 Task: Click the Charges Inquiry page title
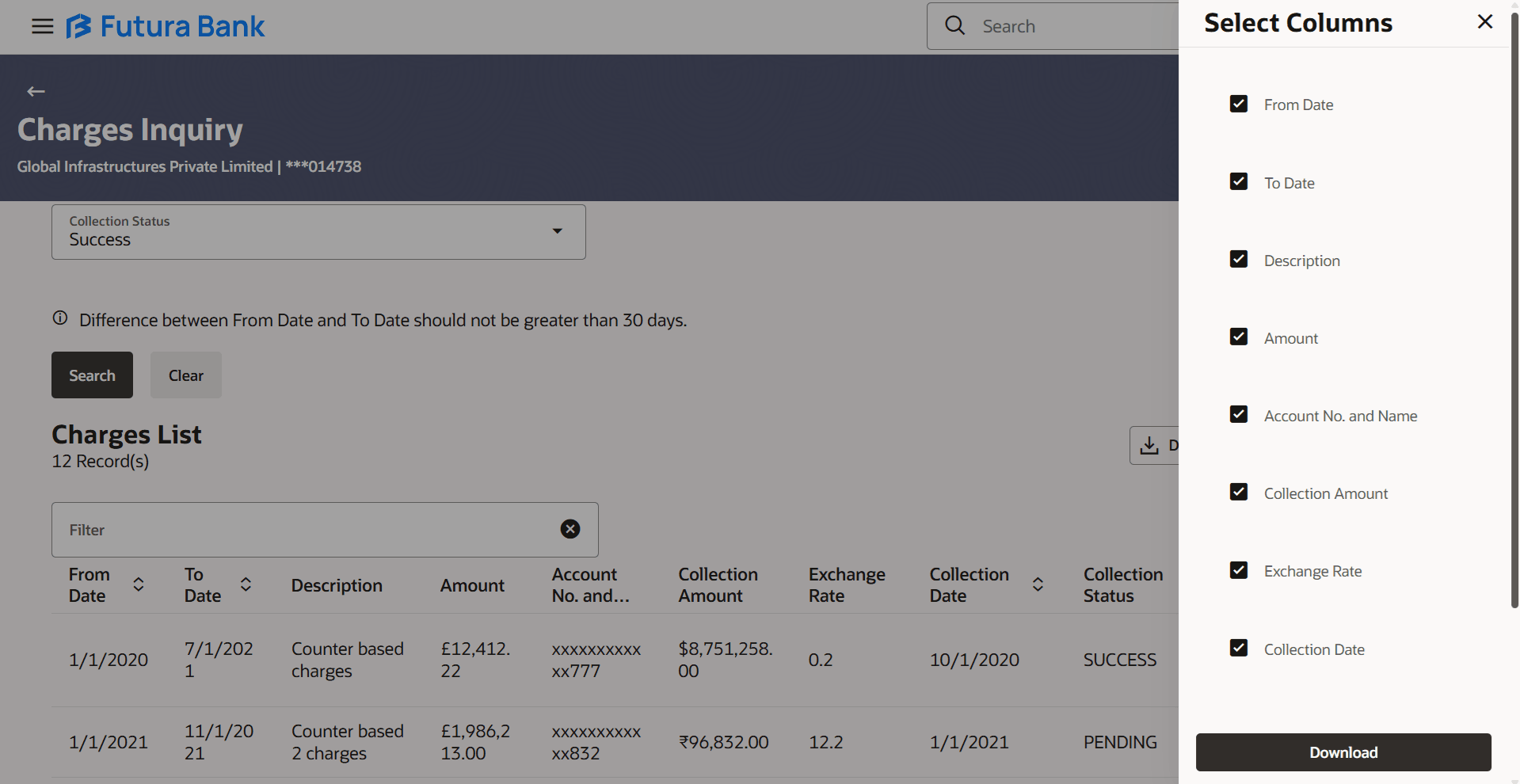[x=130, y=130]
